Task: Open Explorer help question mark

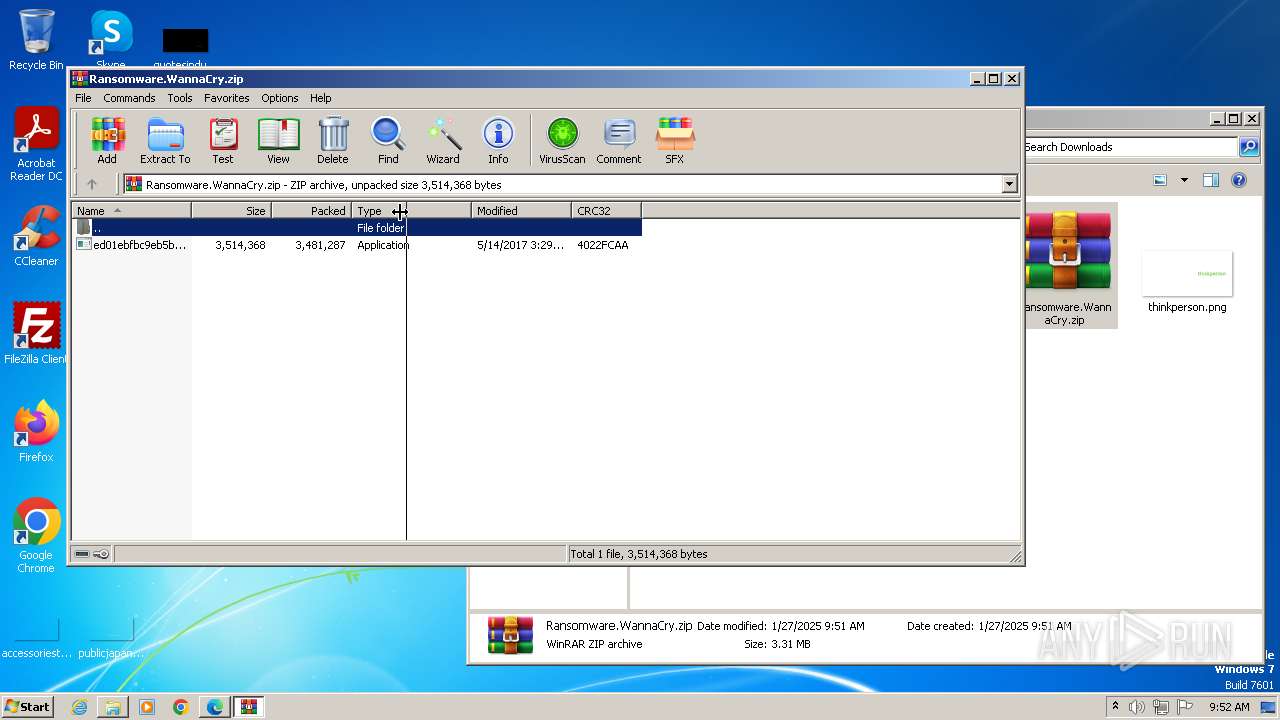Action: click(1239, 180)
